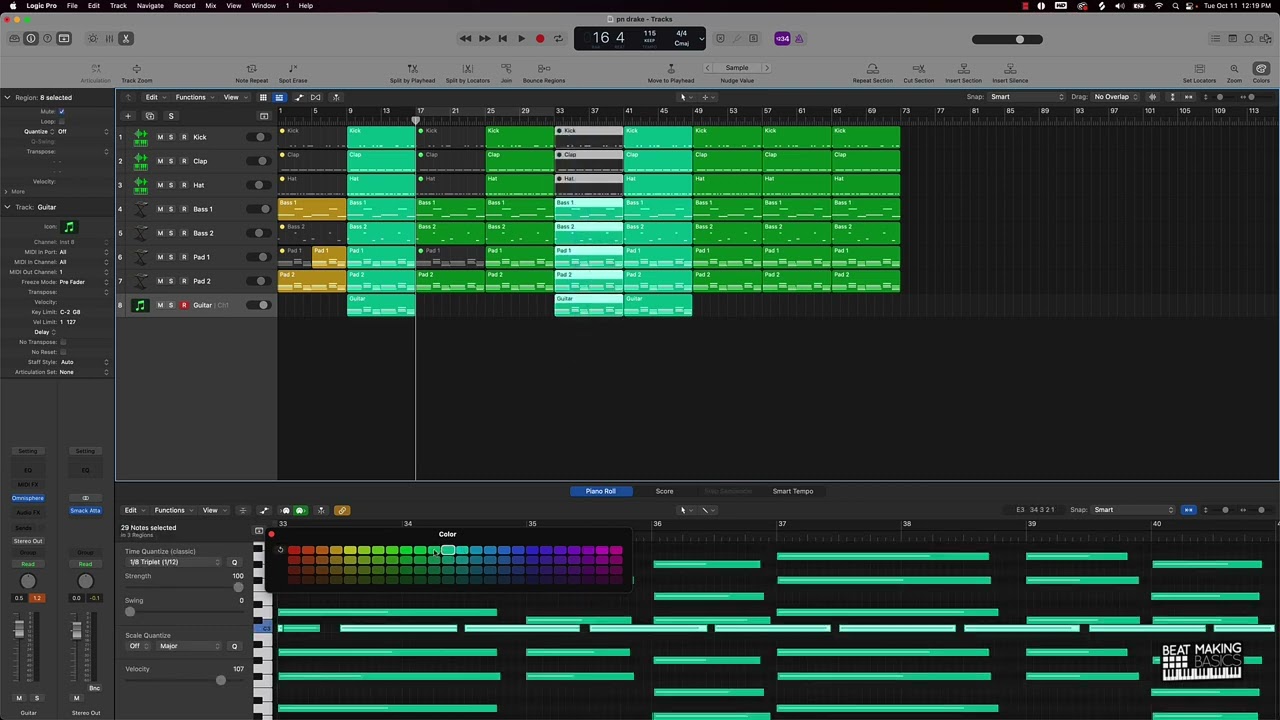Open Time Quantize 1/8 Triplet dropdown

coord(173,562)
